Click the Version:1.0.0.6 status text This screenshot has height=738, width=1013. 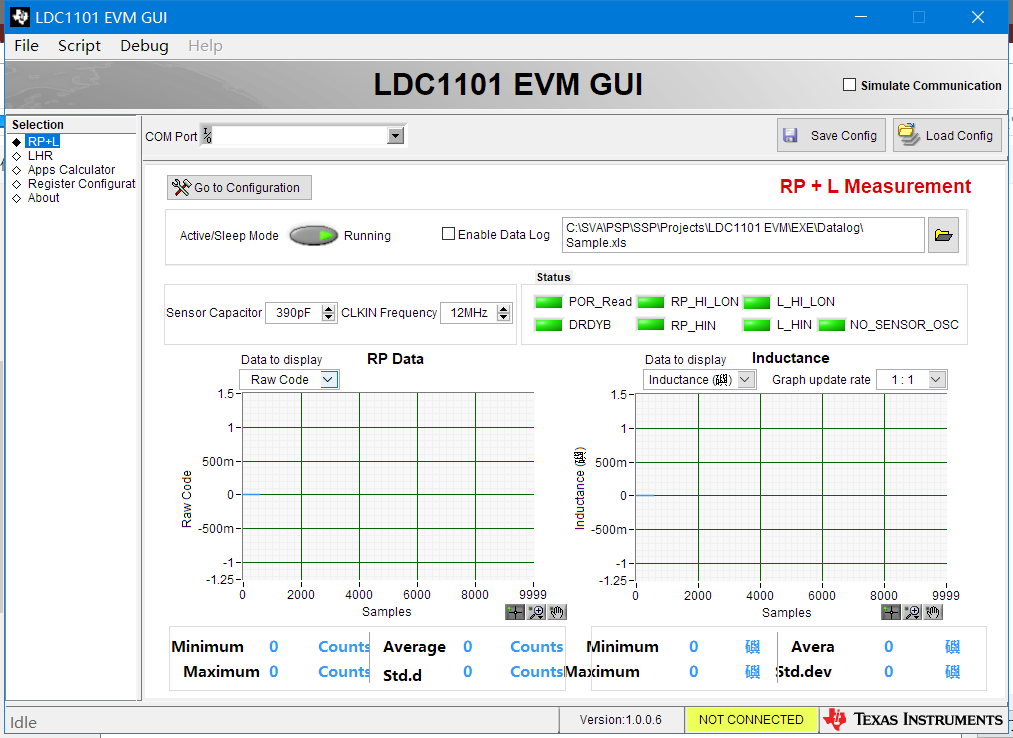[x=620, y=719]
